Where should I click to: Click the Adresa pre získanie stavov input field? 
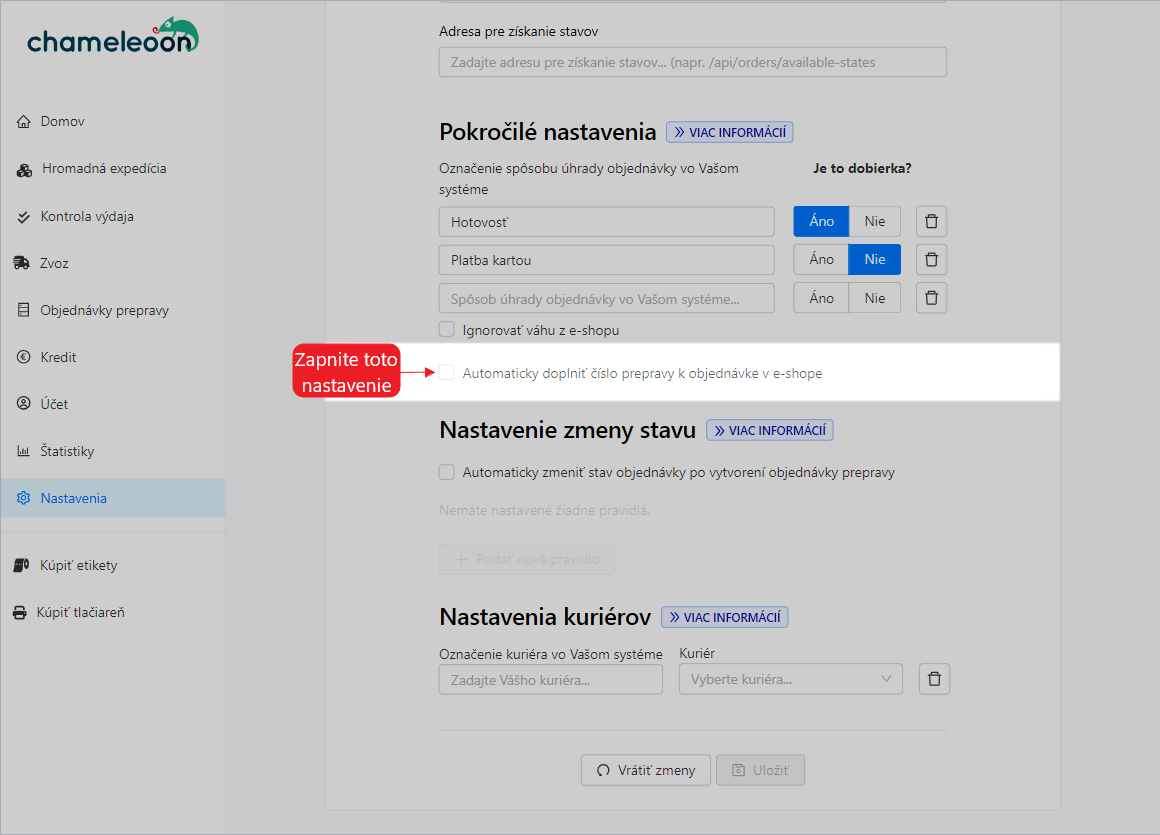[692, 61]
